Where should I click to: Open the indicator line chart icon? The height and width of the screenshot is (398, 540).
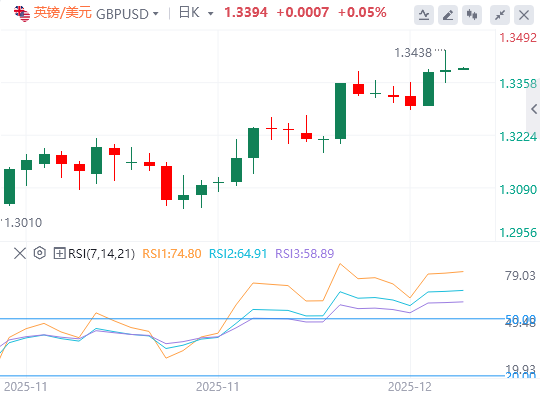(x=424, y=15)
